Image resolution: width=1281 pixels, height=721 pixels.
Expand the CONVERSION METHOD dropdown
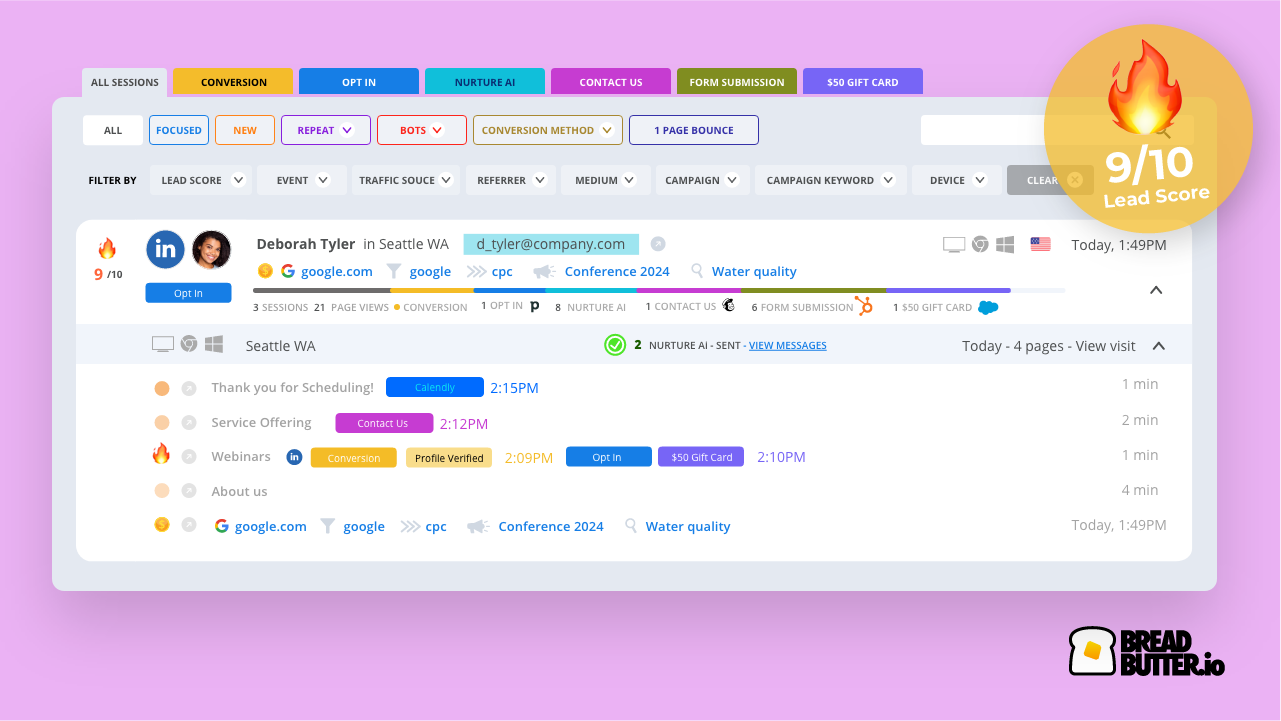point(547,130)
